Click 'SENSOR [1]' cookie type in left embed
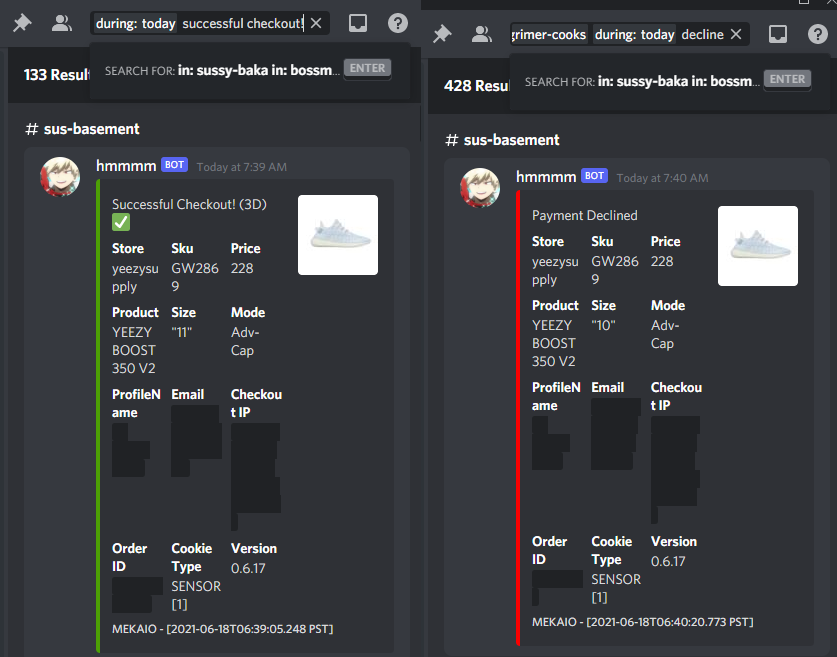837x657 pixels. coord(196,595)
